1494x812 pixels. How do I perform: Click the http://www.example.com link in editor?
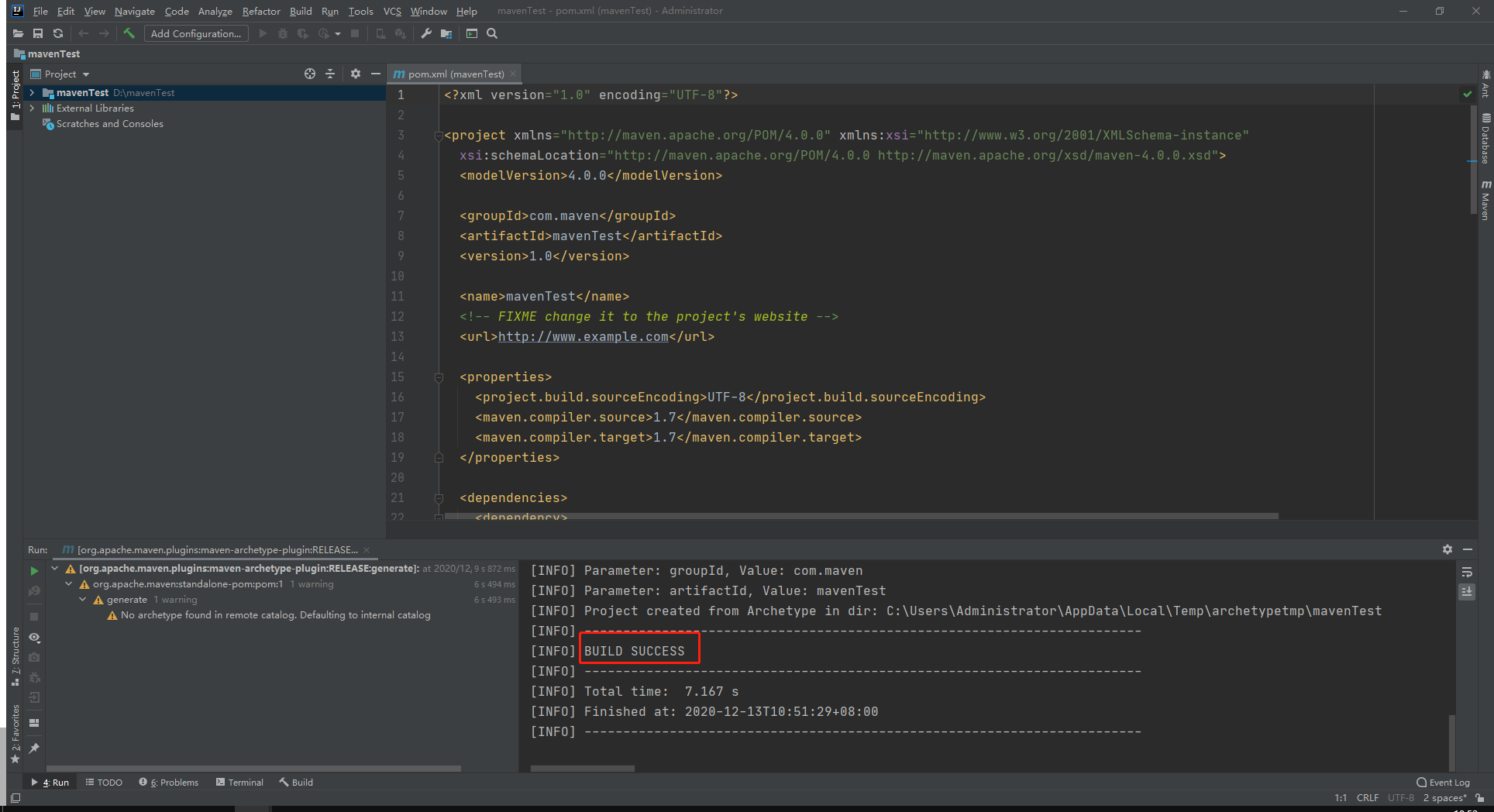click(x=583, y=337)
